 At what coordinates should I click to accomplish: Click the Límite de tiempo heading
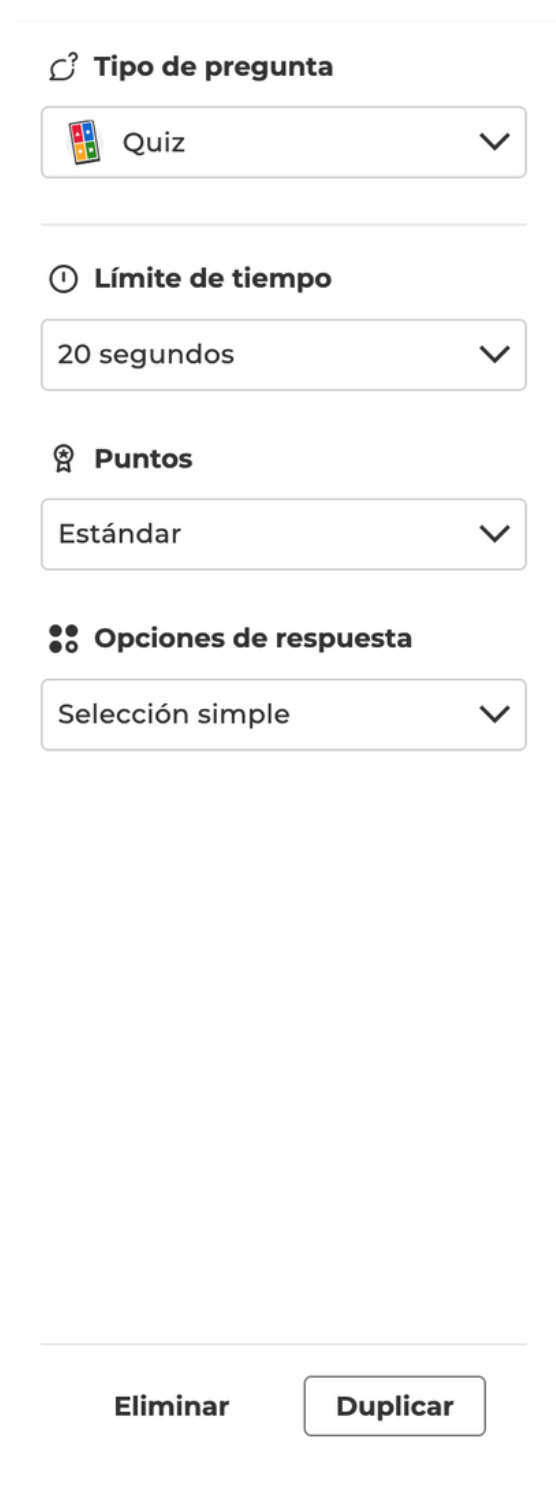pos(213,280)
